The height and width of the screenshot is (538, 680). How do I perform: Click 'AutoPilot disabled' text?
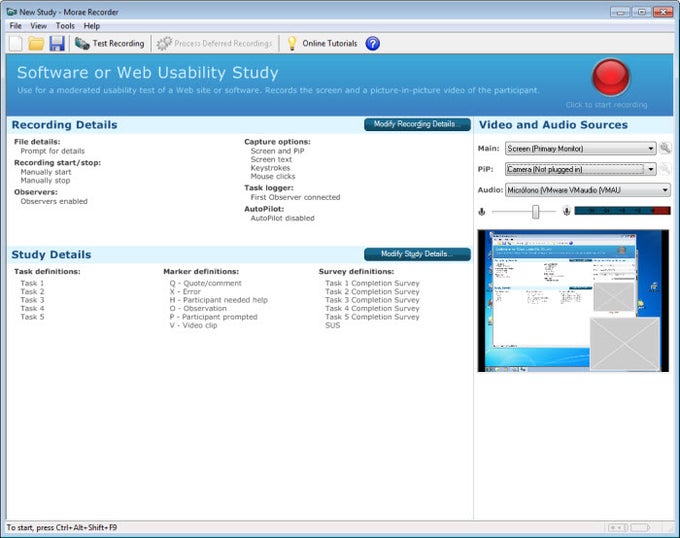[x=282, y=218]
